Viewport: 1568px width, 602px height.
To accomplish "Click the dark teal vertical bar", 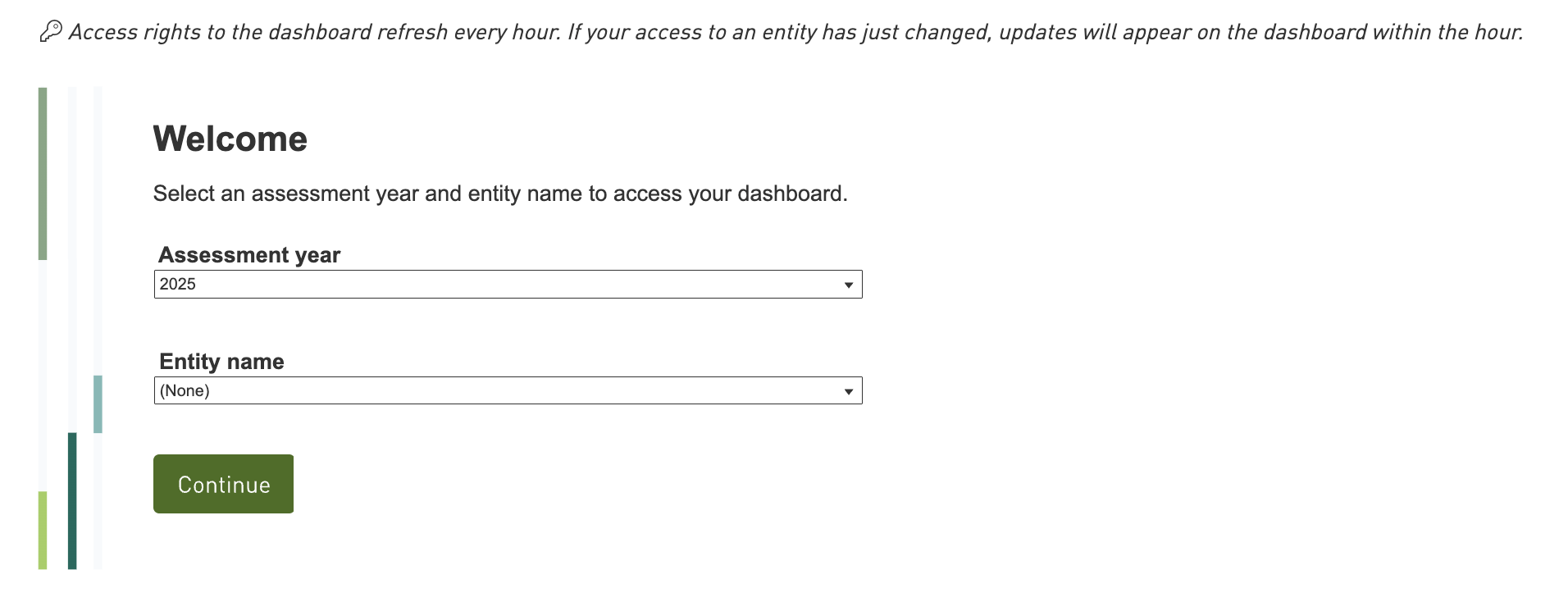I will 72,500.
